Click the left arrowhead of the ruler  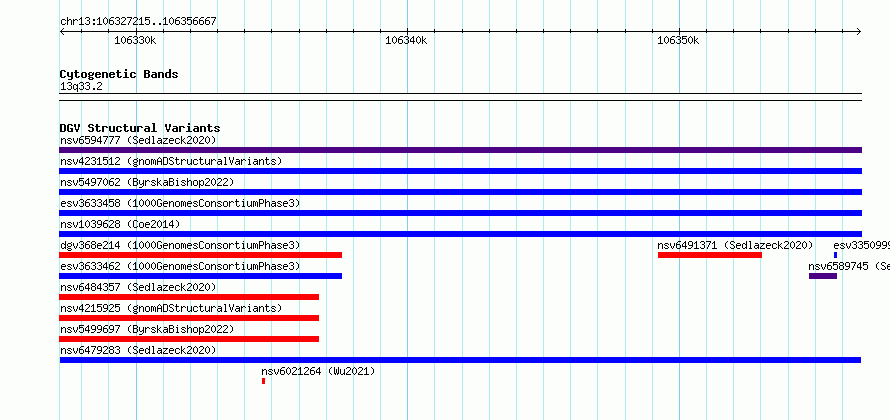62,32
